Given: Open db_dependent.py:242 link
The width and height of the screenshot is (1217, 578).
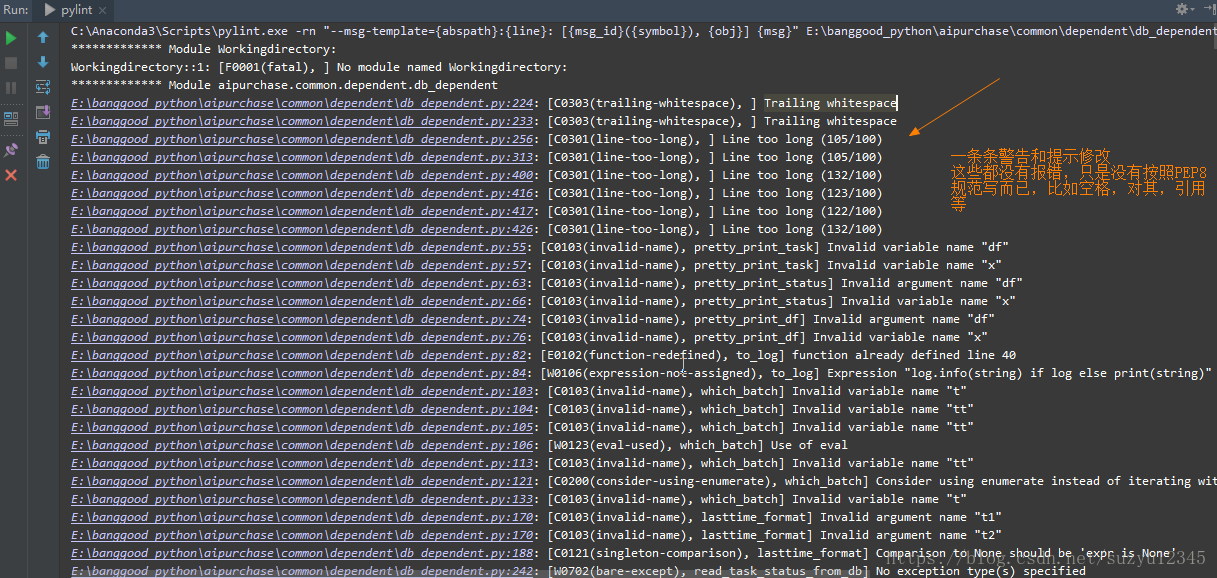Looking at the screenshot, I should tap(301, 571).
